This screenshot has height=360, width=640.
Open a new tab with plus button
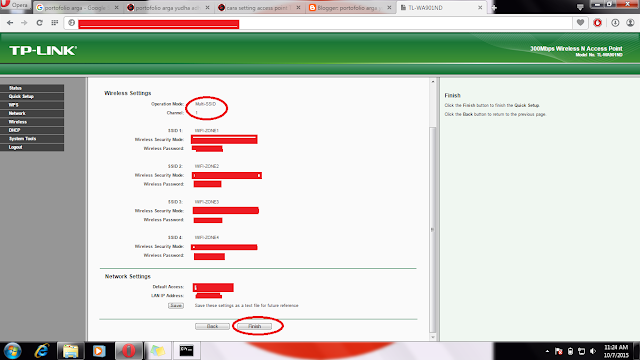494,8
